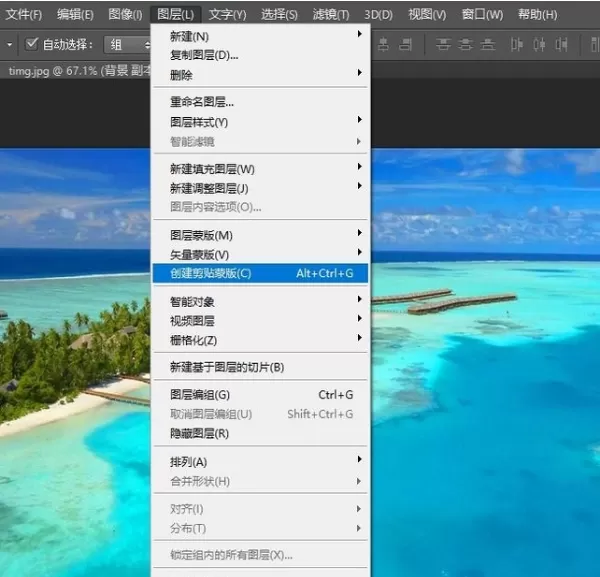
Task: Expand the 新建(N) submenu
Action: tap(261, 36)
